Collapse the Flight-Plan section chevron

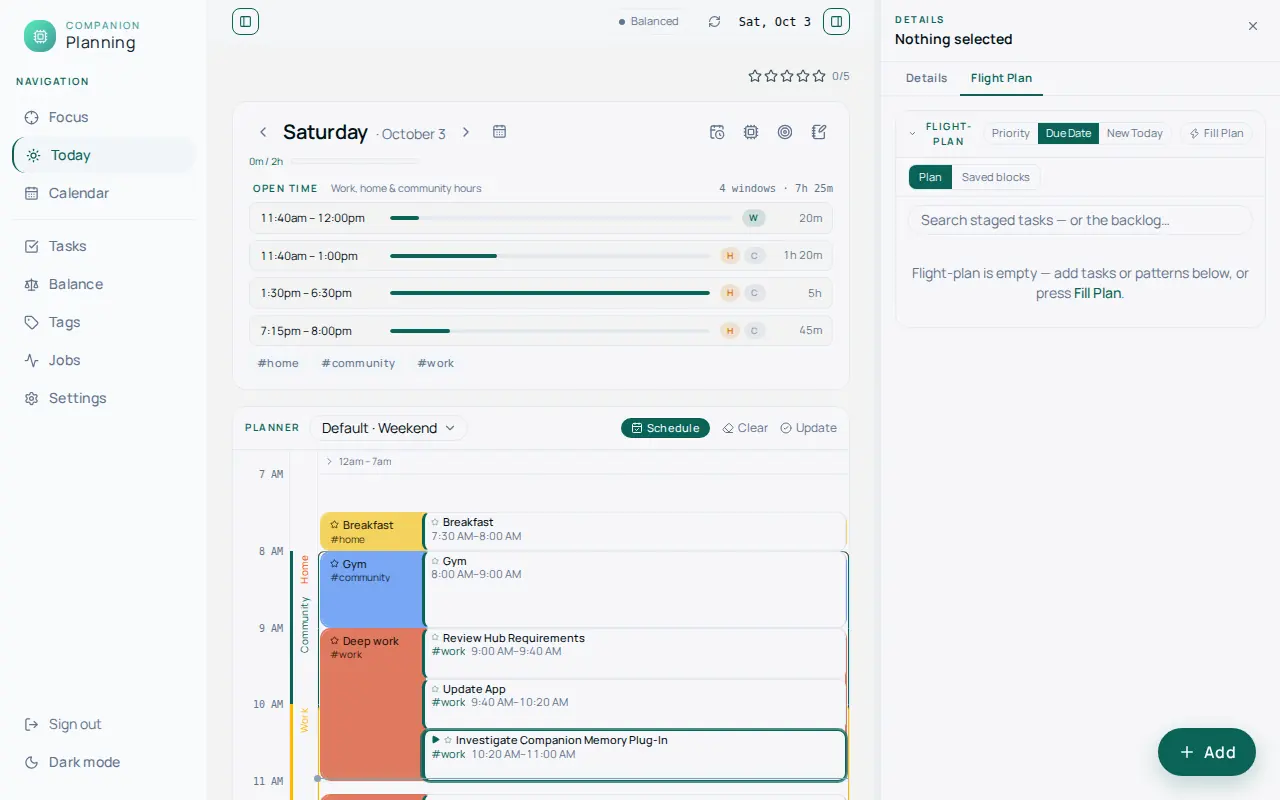click(912, 134)
